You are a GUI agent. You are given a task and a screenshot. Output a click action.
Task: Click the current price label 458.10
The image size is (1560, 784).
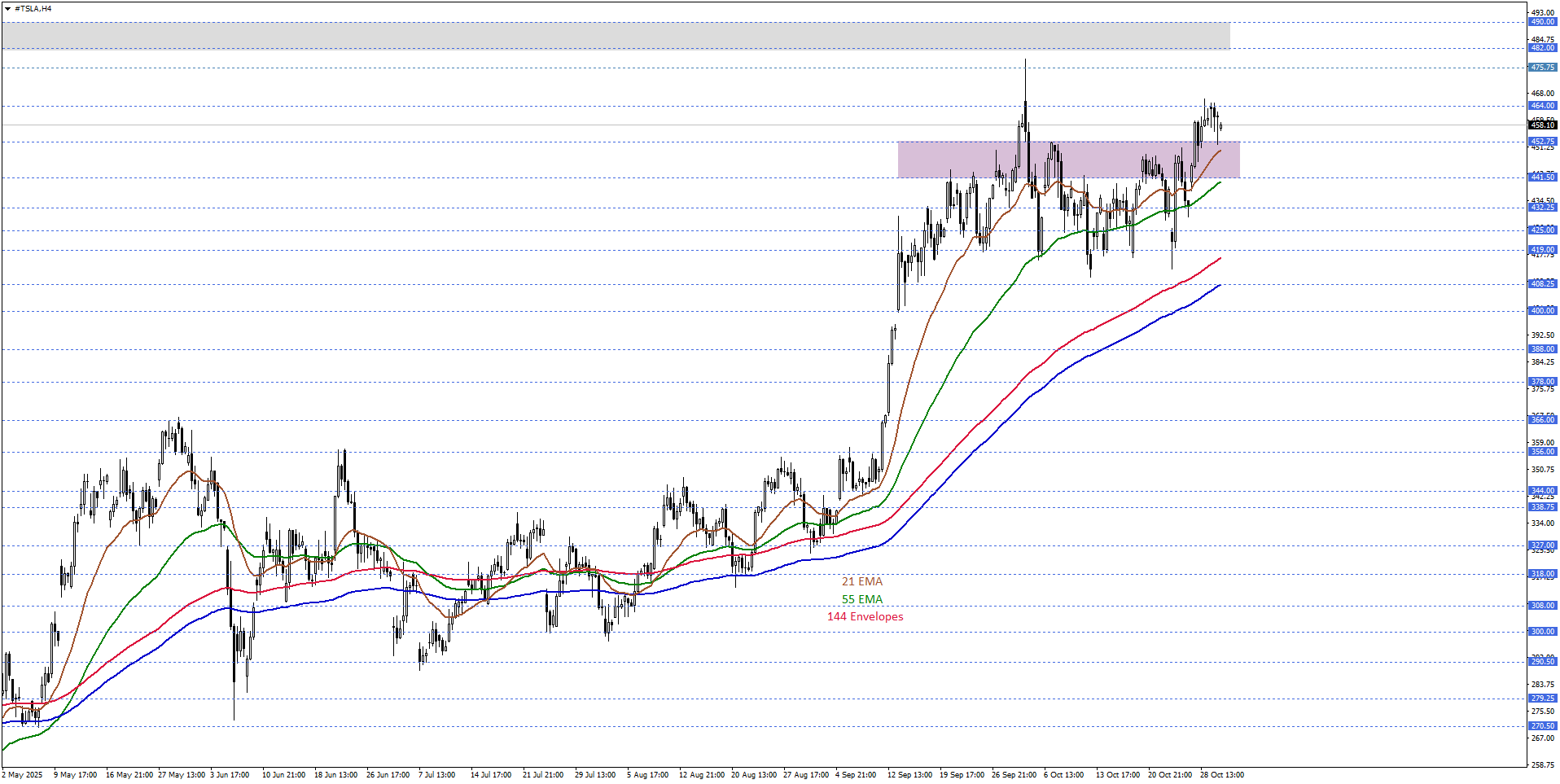point(1542,125)
